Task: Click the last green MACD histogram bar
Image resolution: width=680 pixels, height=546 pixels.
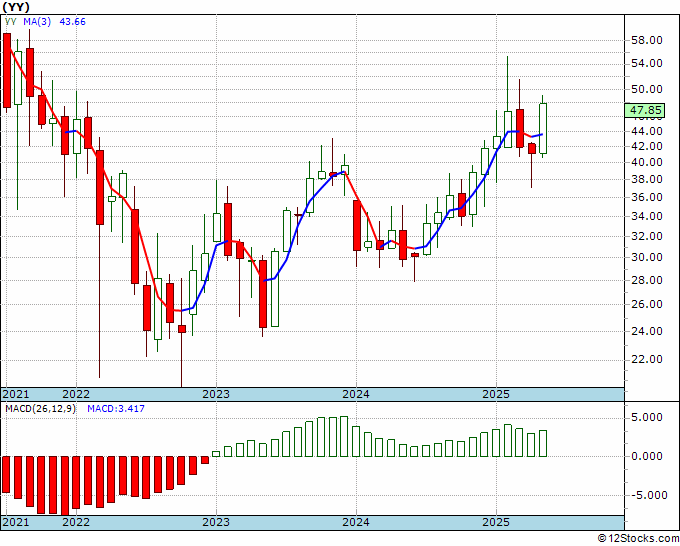Action: pos(543,443)
